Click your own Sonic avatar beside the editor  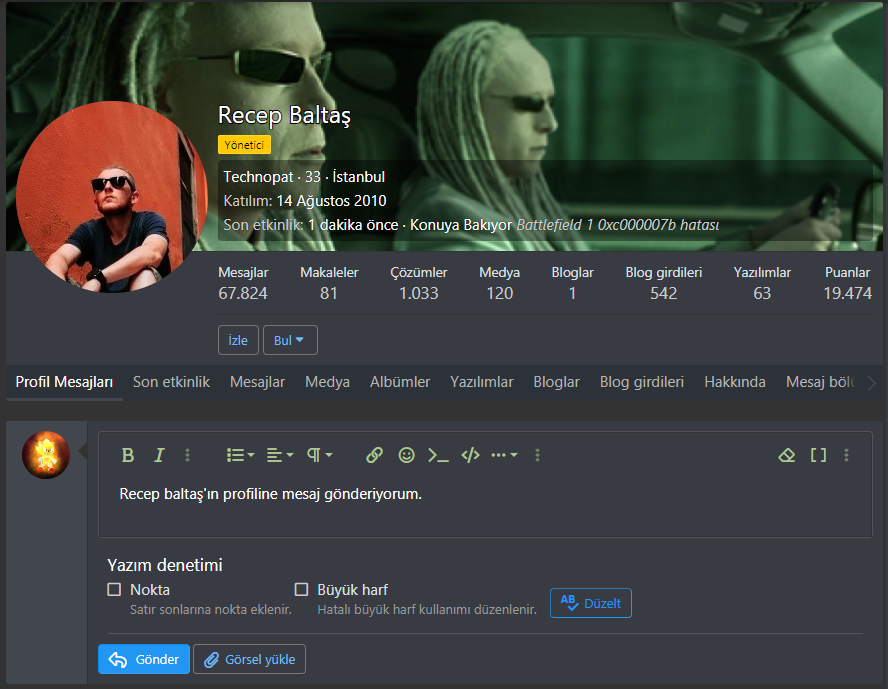(46, 455)
